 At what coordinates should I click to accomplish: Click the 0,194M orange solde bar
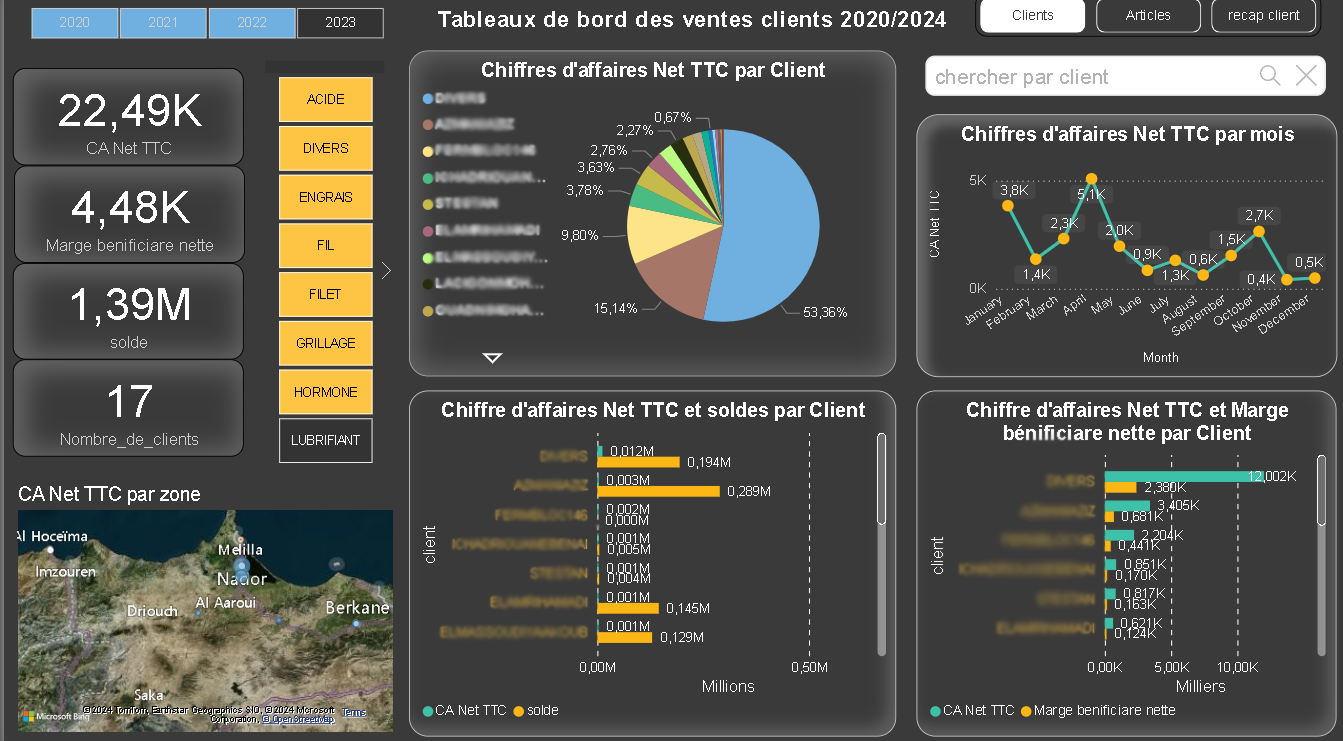639,462
